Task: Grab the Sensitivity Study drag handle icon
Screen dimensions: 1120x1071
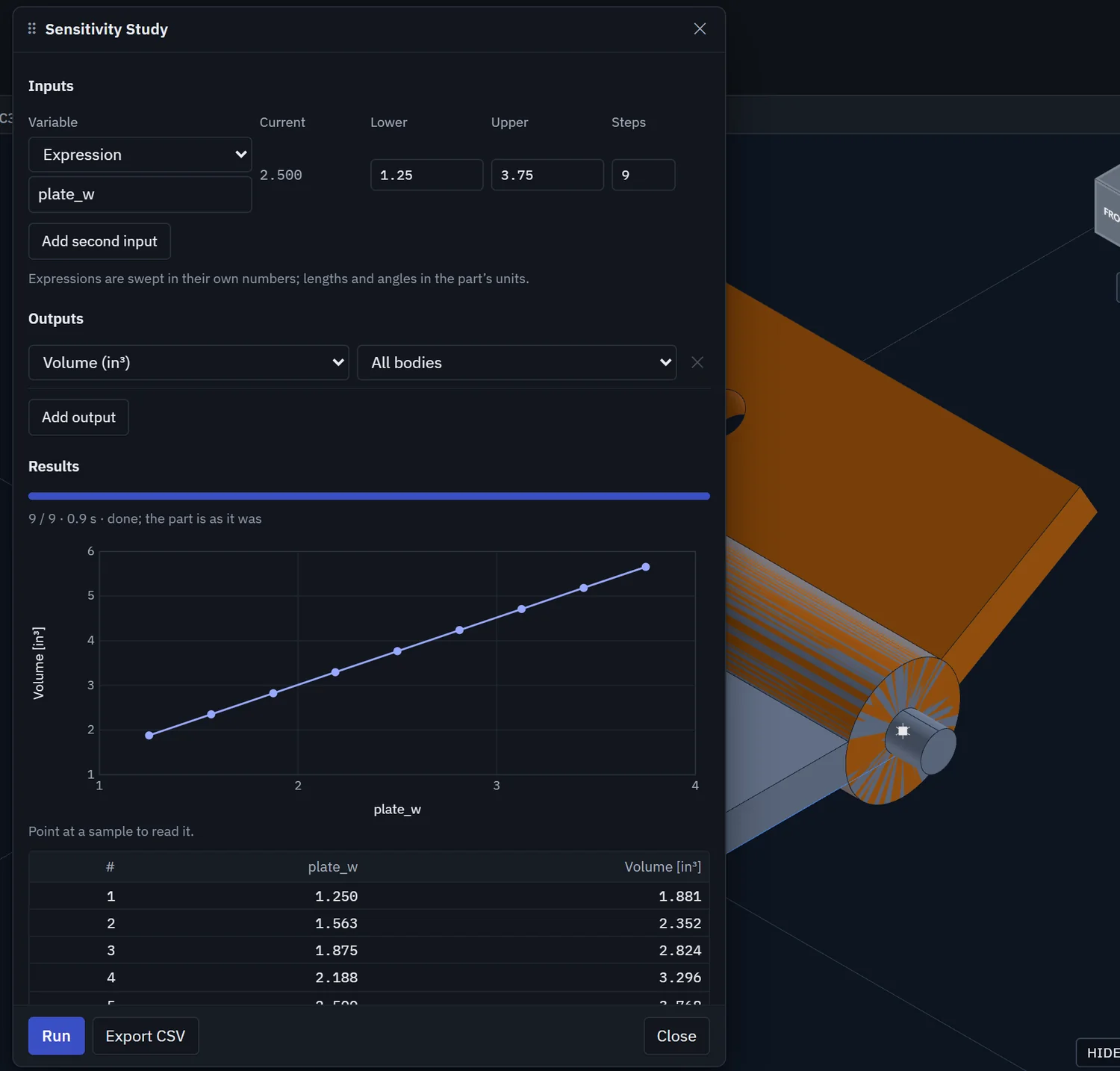Action: tap(32, 28)
